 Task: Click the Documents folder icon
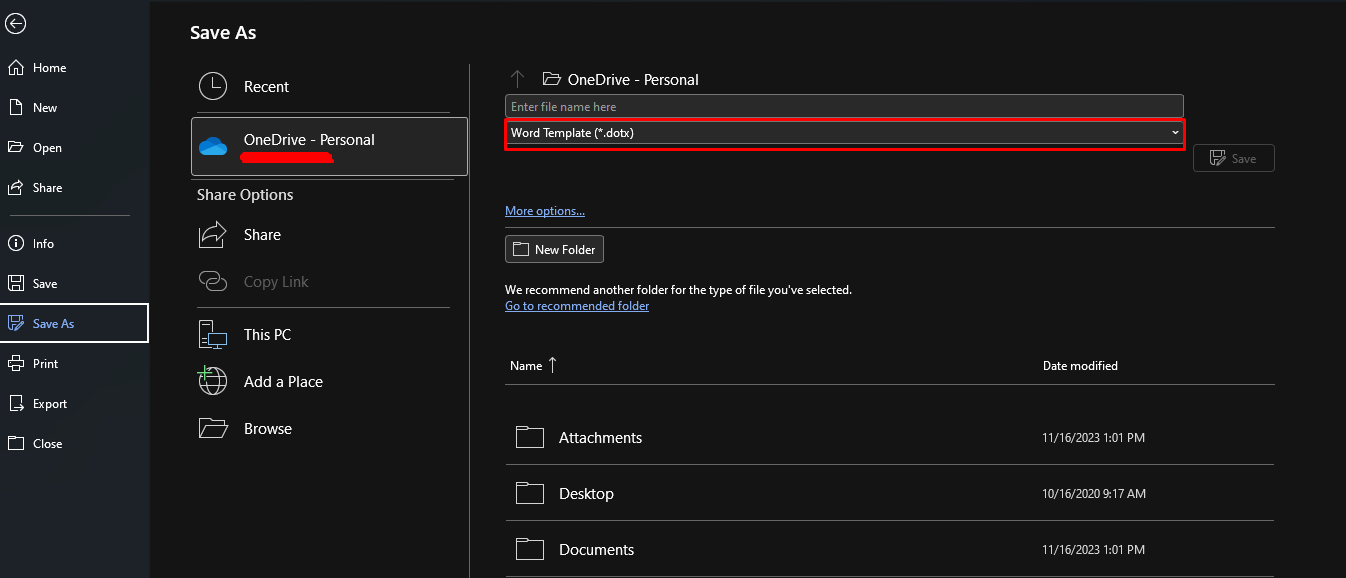pyautogui.click(x=530, y=549)
